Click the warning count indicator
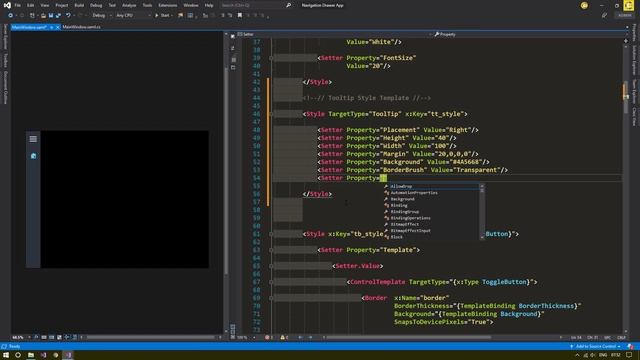This screenshot has height=360, width=640. click(x=284, y=338)
